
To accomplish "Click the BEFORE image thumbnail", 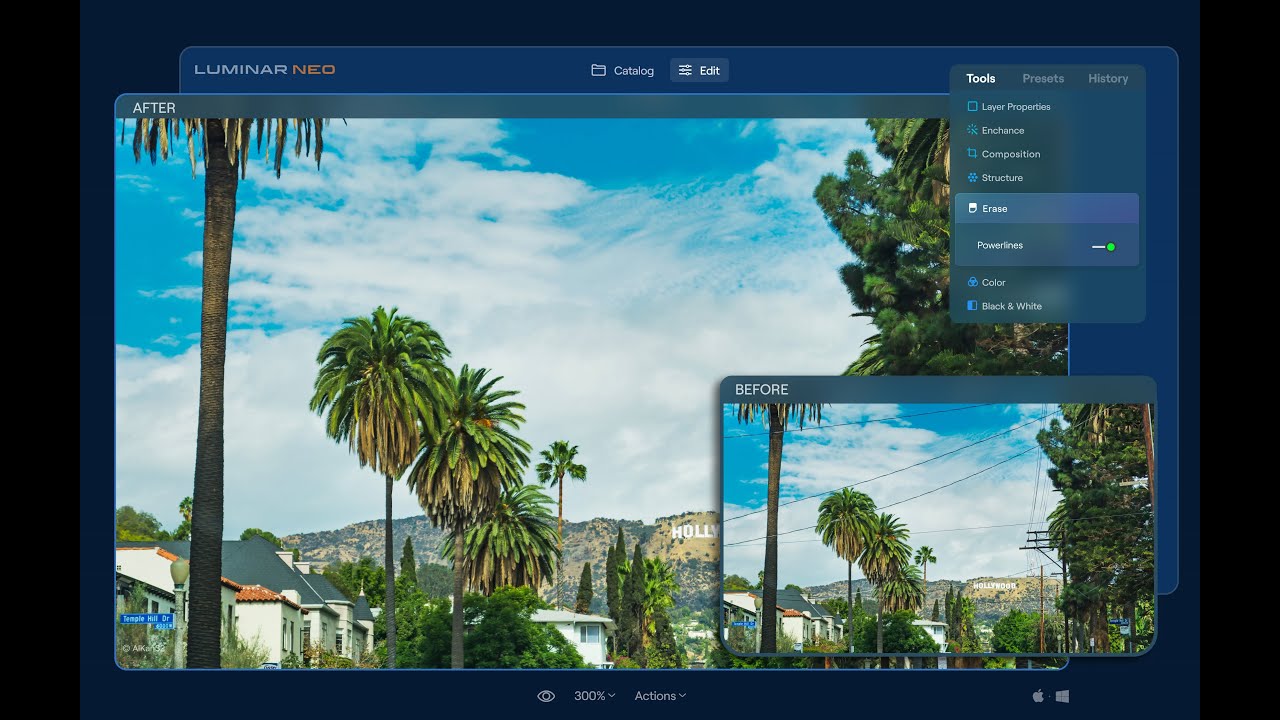I will point(938,528).
